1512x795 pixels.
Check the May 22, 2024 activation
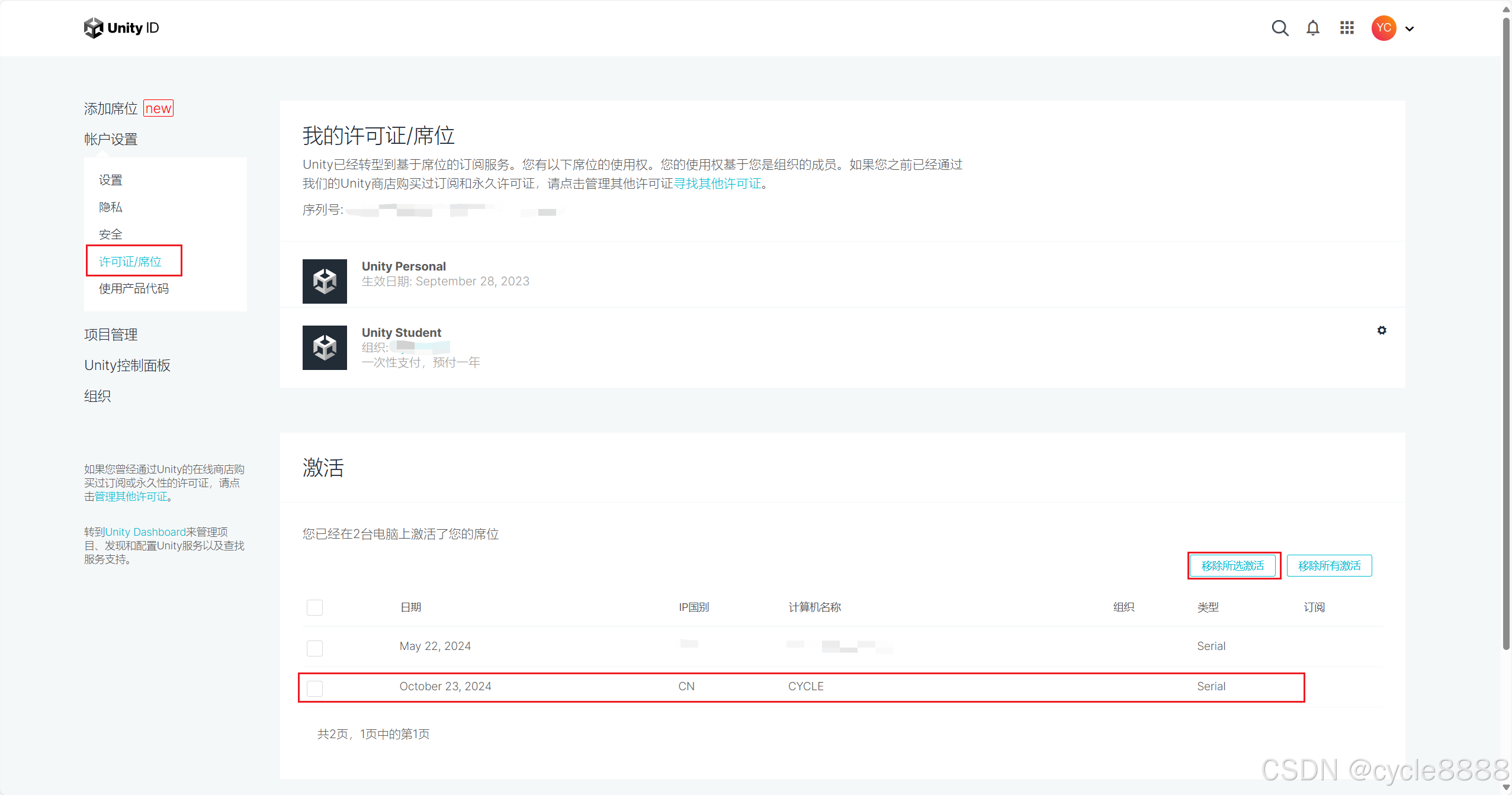314,648
